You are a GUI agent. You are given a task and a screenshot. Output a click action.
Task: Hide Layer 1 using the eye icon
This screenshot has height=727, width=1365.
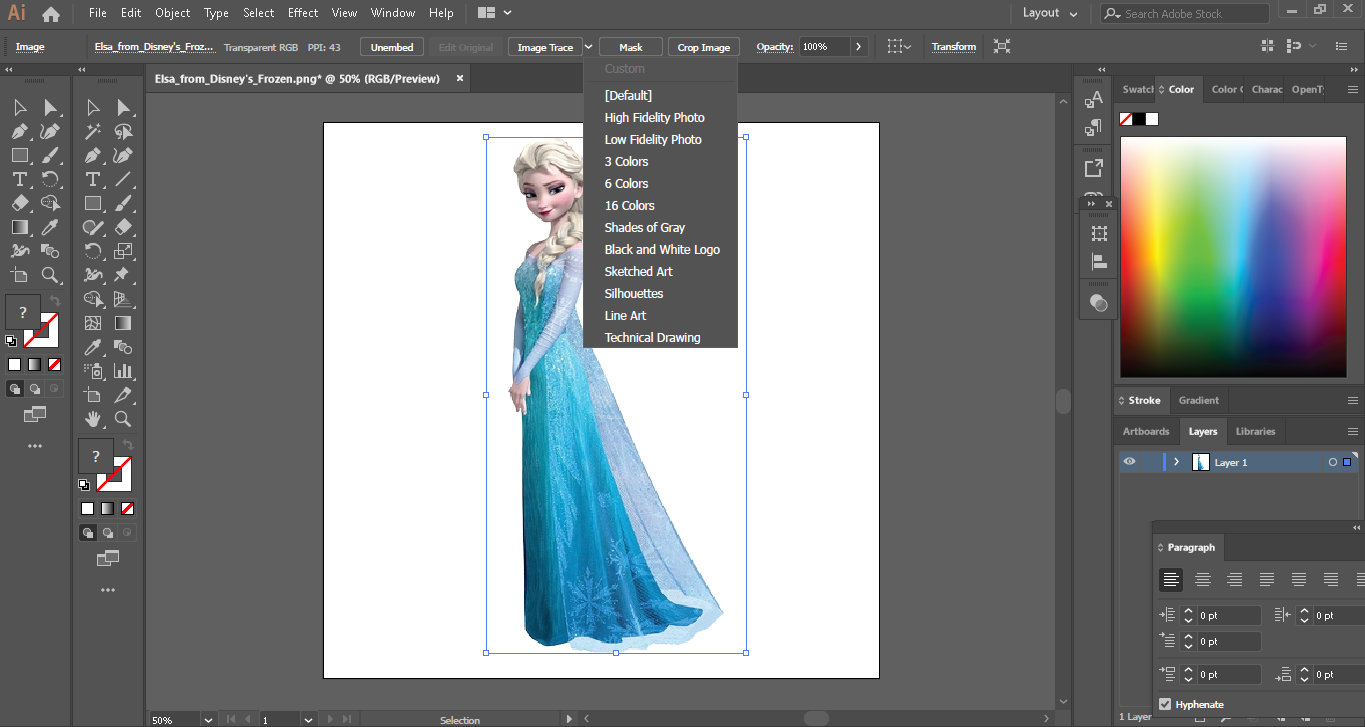coord(1129,462)
